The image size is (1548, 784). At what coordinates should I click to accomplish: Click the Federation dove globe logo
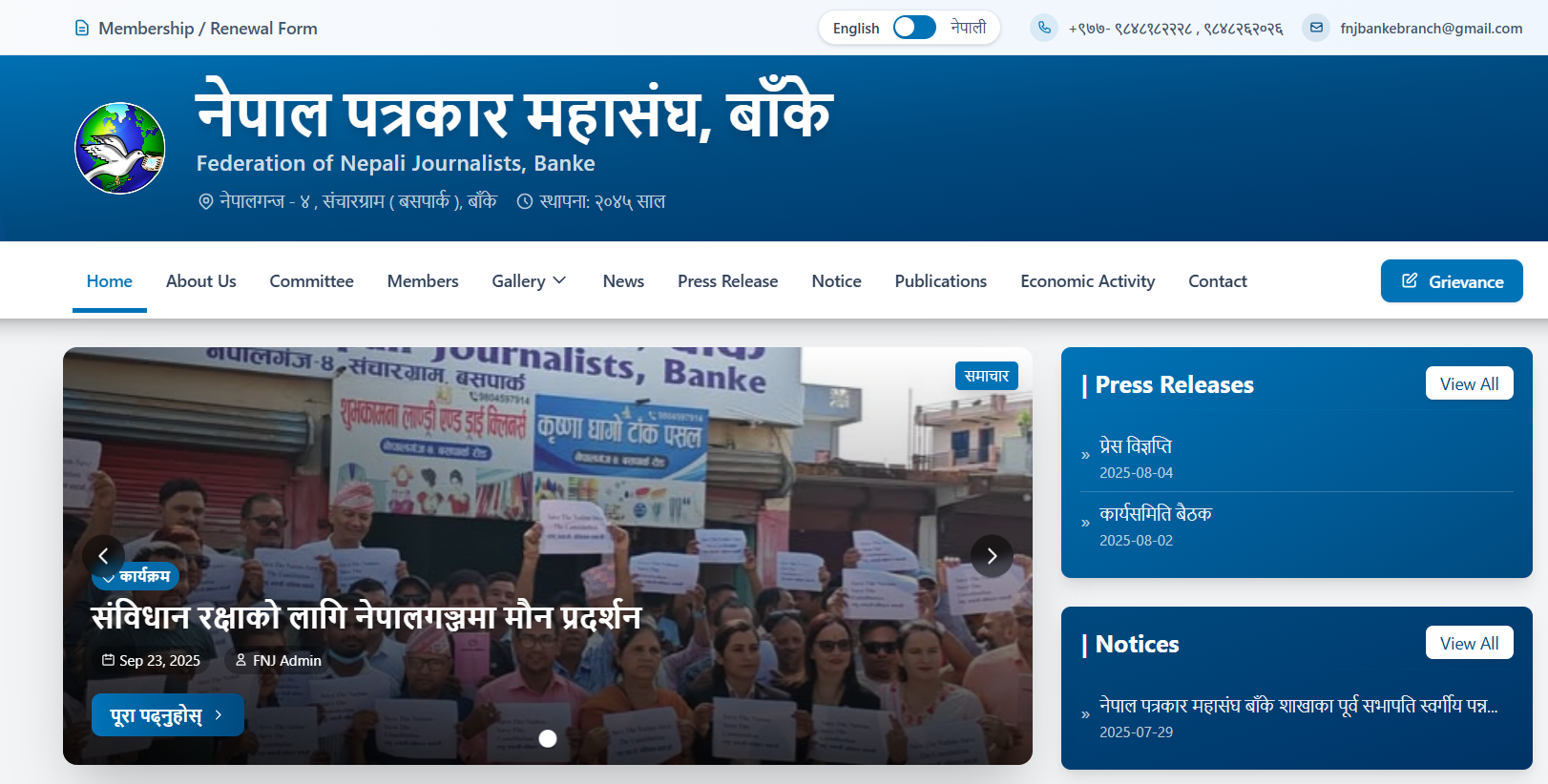(x=120, y=149)
